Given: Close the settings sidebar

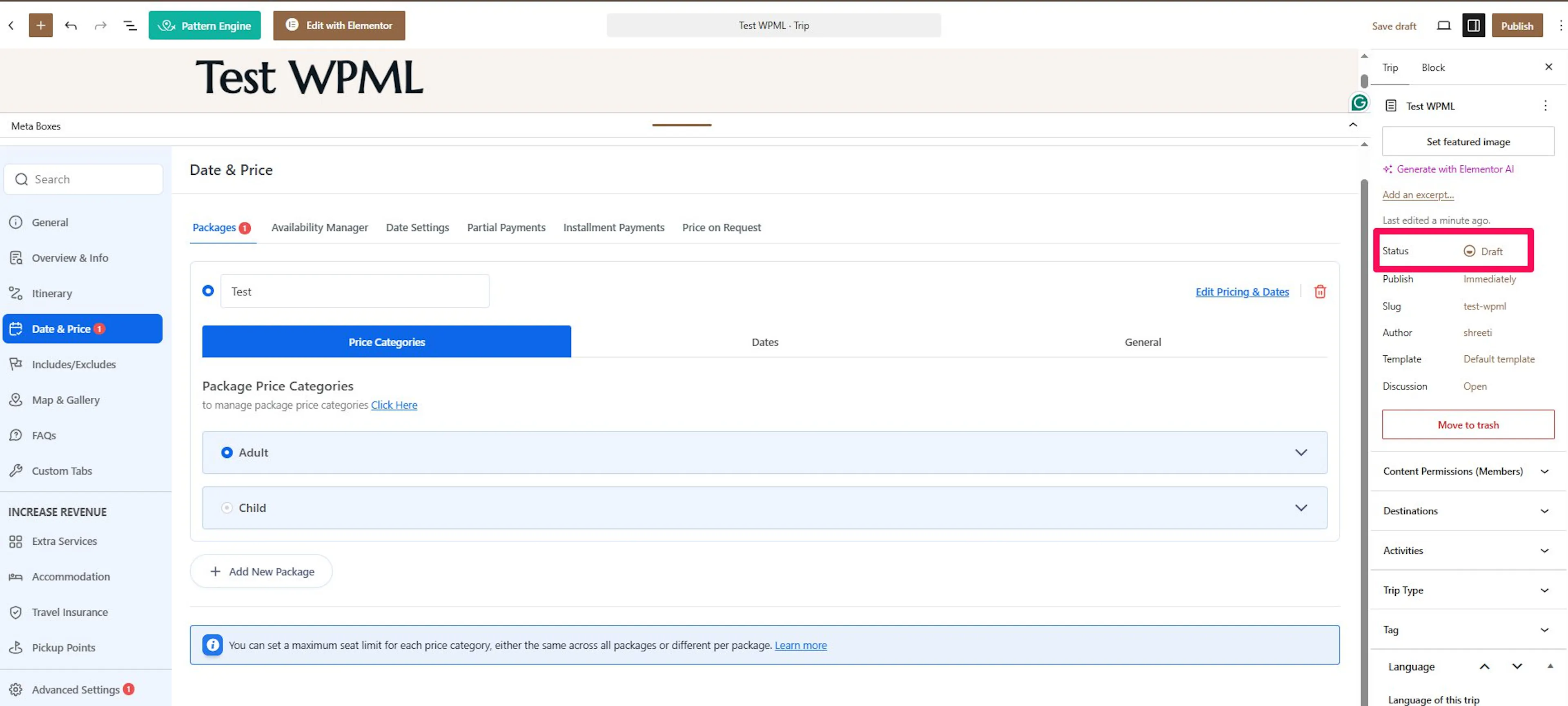Looking at the screenshot, I should 1548,67.
